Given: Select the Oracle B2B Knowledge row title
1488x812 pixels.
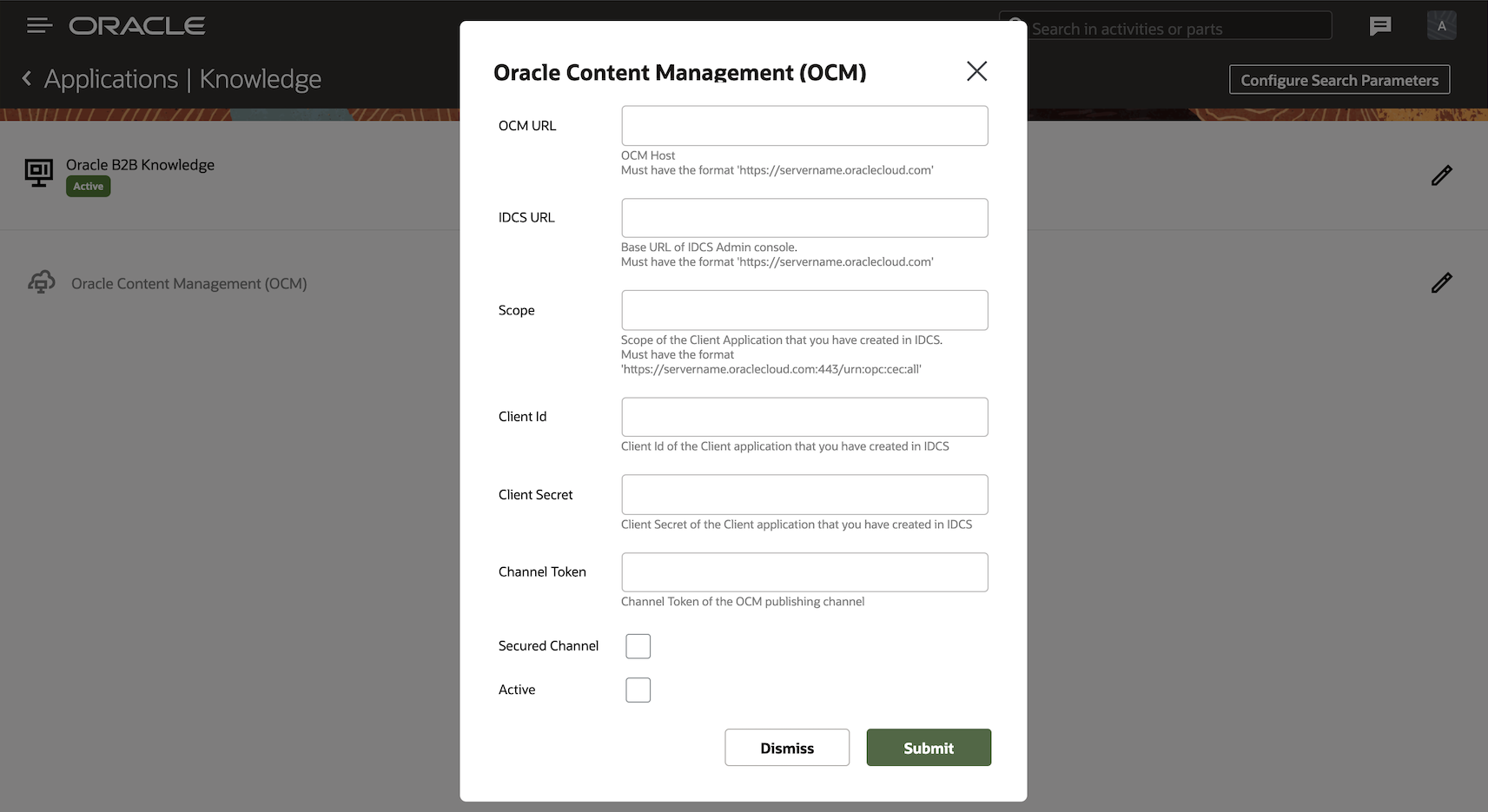Looking at the screenshot, I should [x=141, y=165].
